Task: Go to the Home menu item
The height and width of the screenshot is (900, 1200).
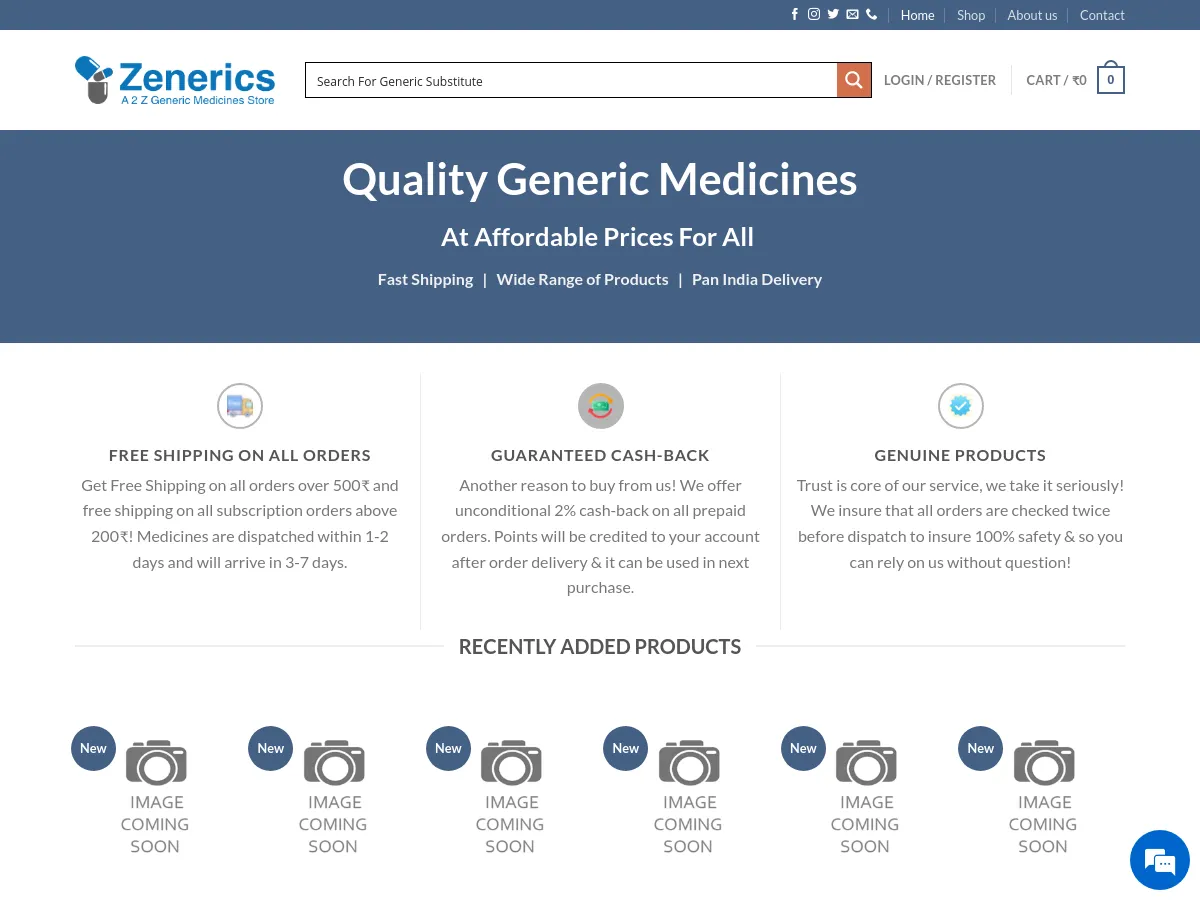Action: (917, 15)
